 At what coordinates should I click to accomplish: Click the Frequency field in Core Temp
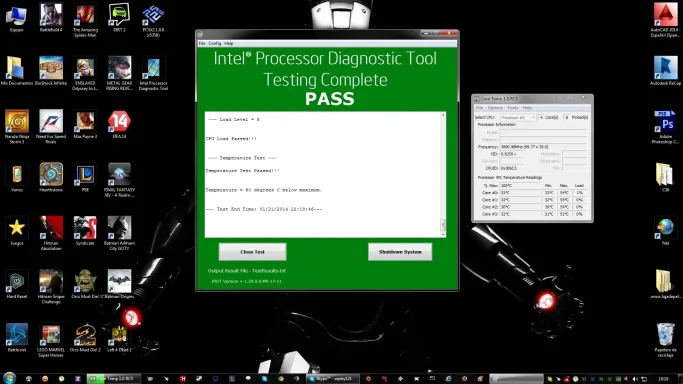pyautogui.click(x=543, y=147)
